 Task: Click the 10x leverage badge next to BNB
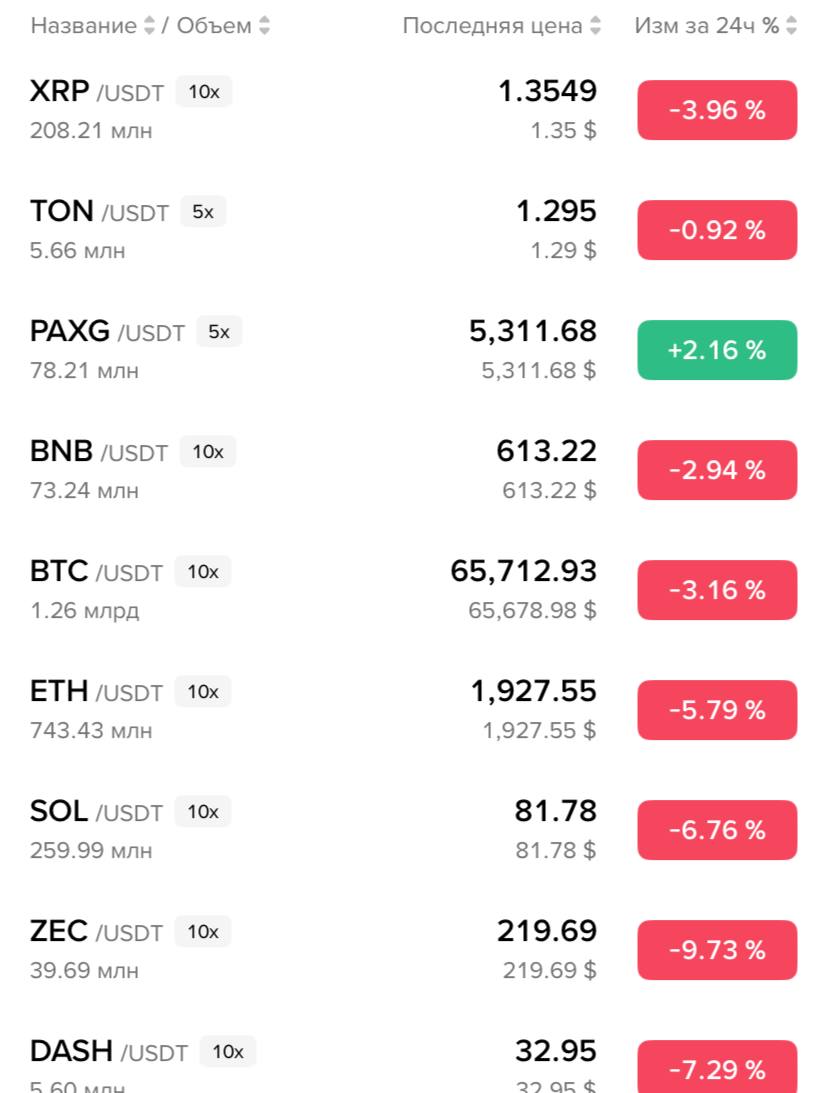(208, 452)
